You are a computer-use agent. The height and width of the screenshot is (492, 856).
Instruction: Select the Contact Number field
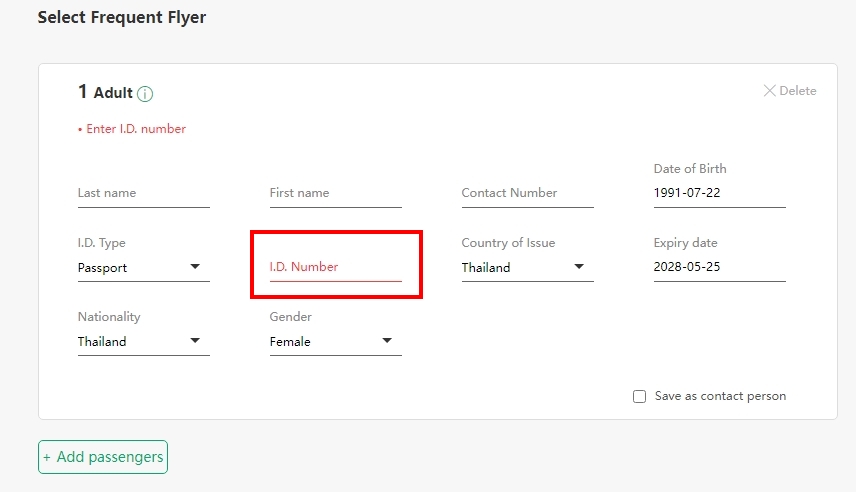click(x=527, y=193)
